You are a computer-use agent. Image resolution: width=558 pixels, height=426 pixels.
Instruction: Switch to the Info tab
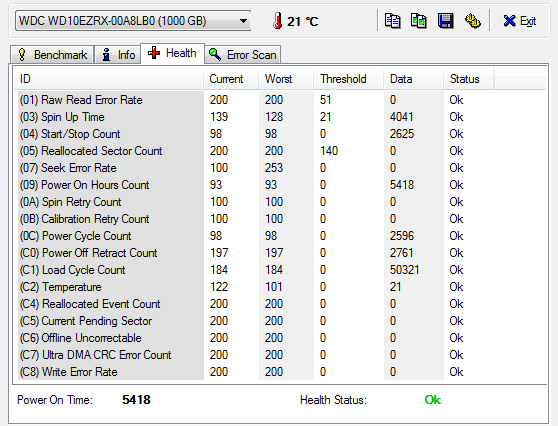pos(119,55)
